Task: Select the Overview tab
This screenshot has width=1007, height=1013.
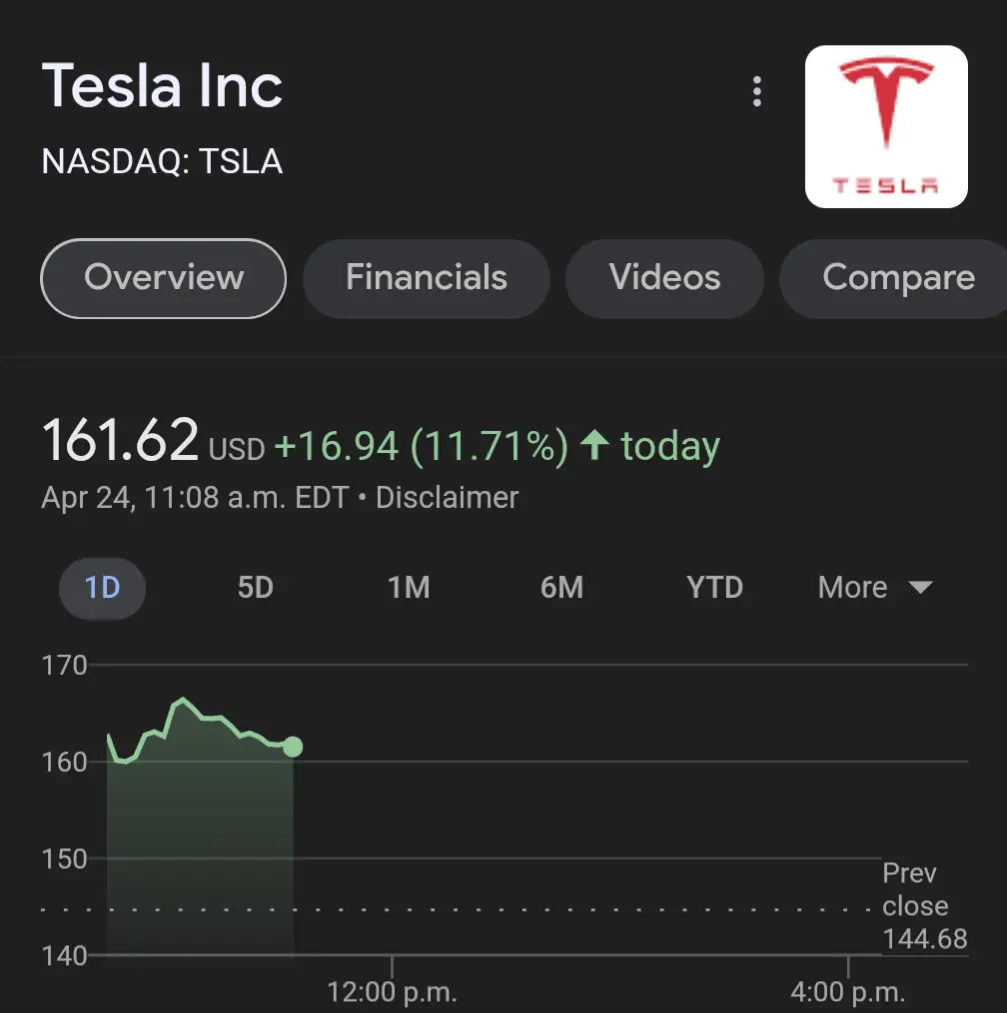Action: tap(163, 278)
